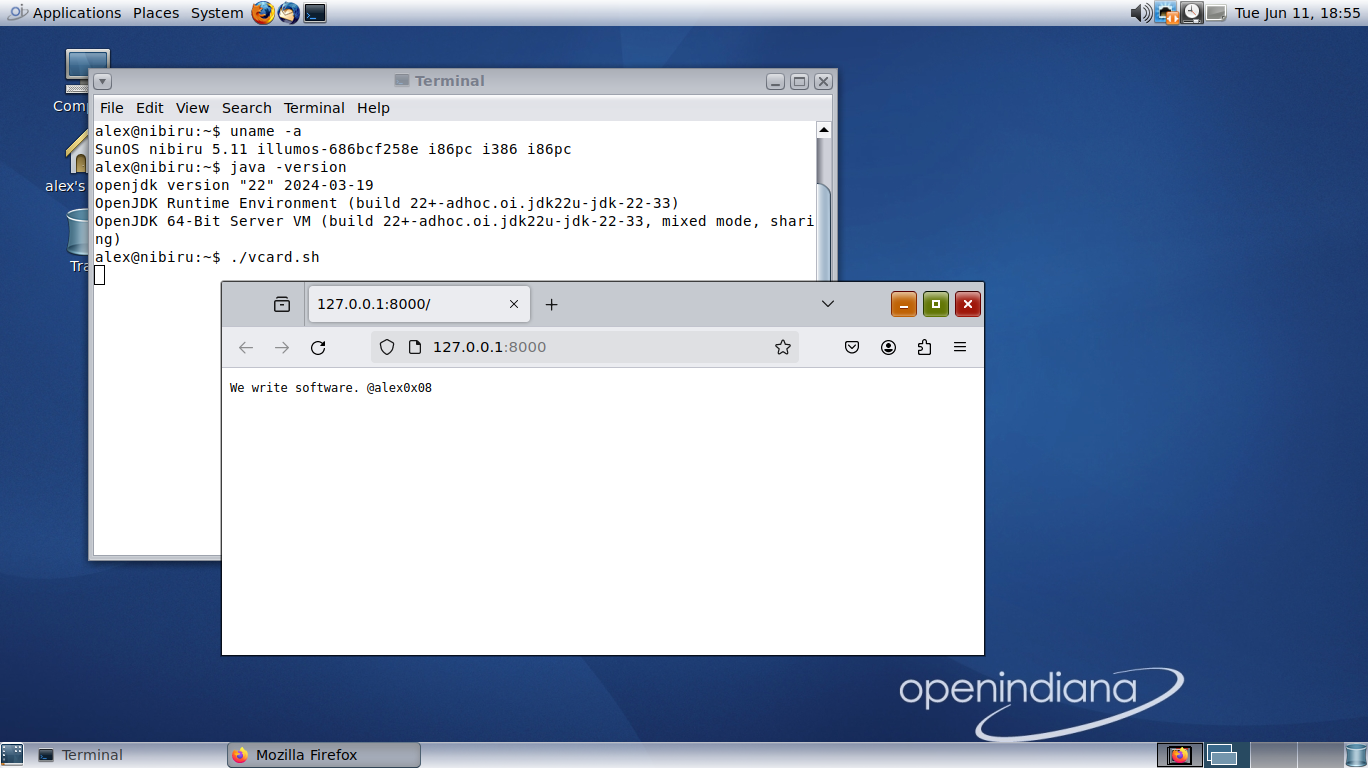Open Firefox hamburger application menu
Viewport: 1368px width, 768px height.
click(x=960, y=347)
